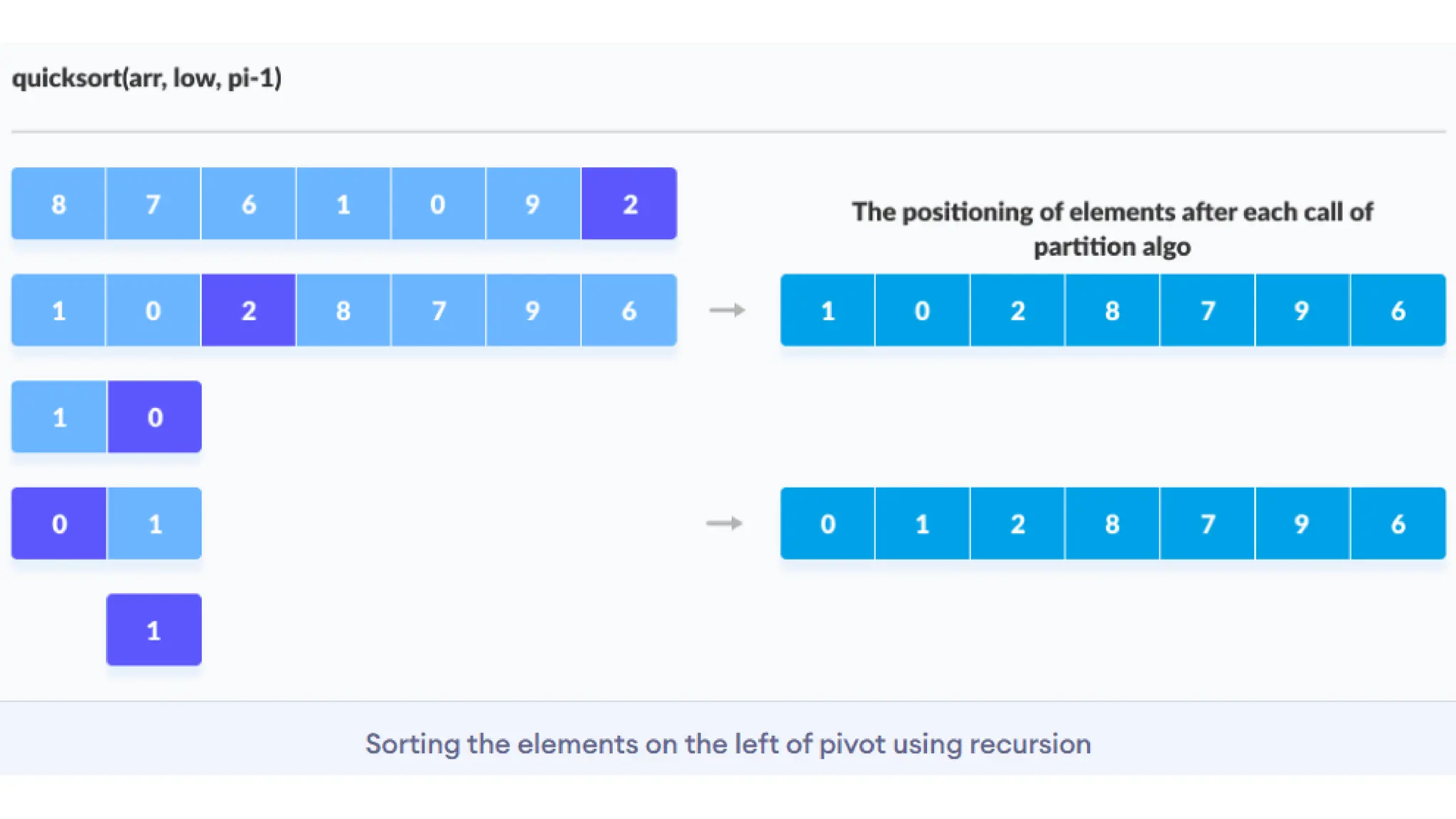Image resolution: width=1456 pixels, height=819 pixels.
Task: Click the quicksort(arr, low, pi-1) heading
Action: pyautogui.click(x=146, y=77)
